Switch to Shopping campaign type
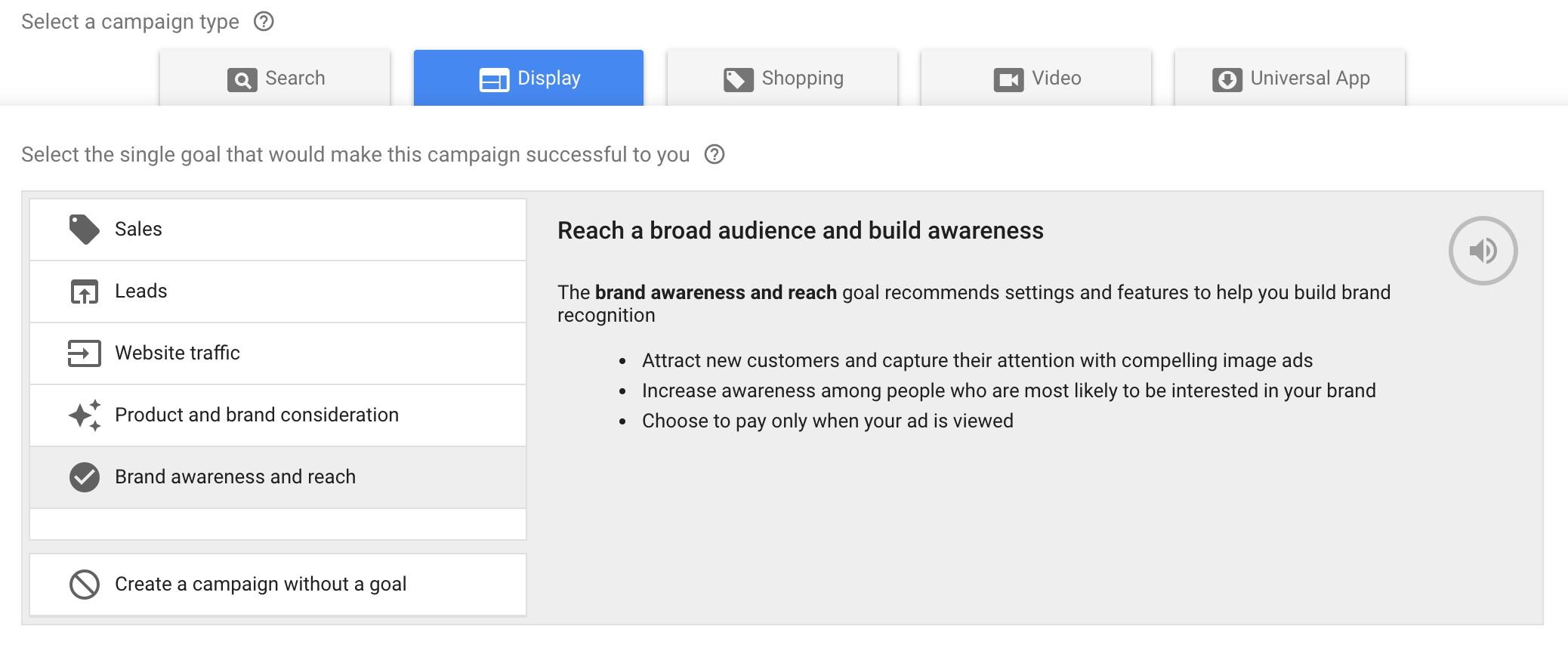Image resolution: width=1568 pixels, height=651 pixels. tap(782, 78)
